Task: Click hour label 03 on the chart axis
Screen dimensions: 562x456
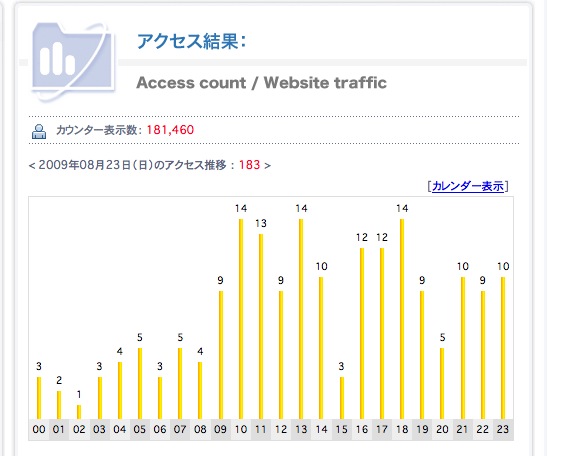Action: click(99, 429)
